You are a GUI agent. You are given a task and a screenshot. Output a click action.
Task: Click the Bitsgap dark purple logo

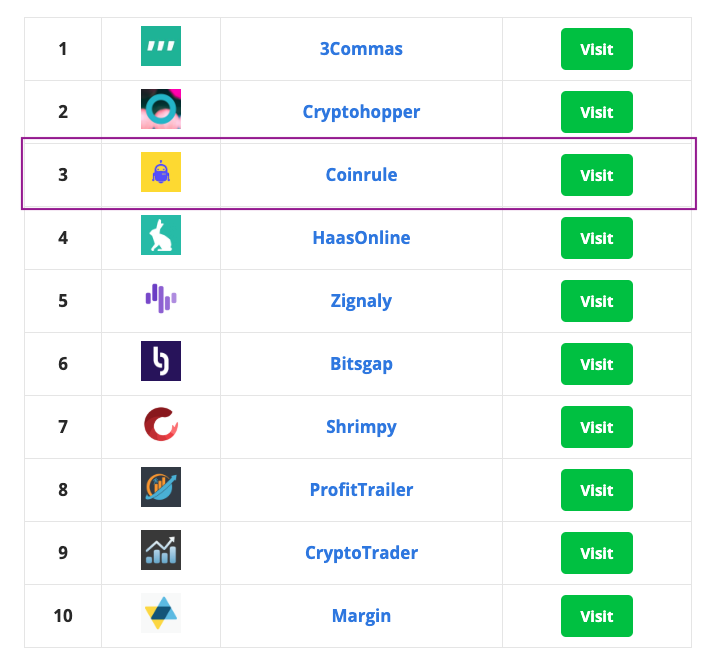pyautogui.click(x=161, y=361)
